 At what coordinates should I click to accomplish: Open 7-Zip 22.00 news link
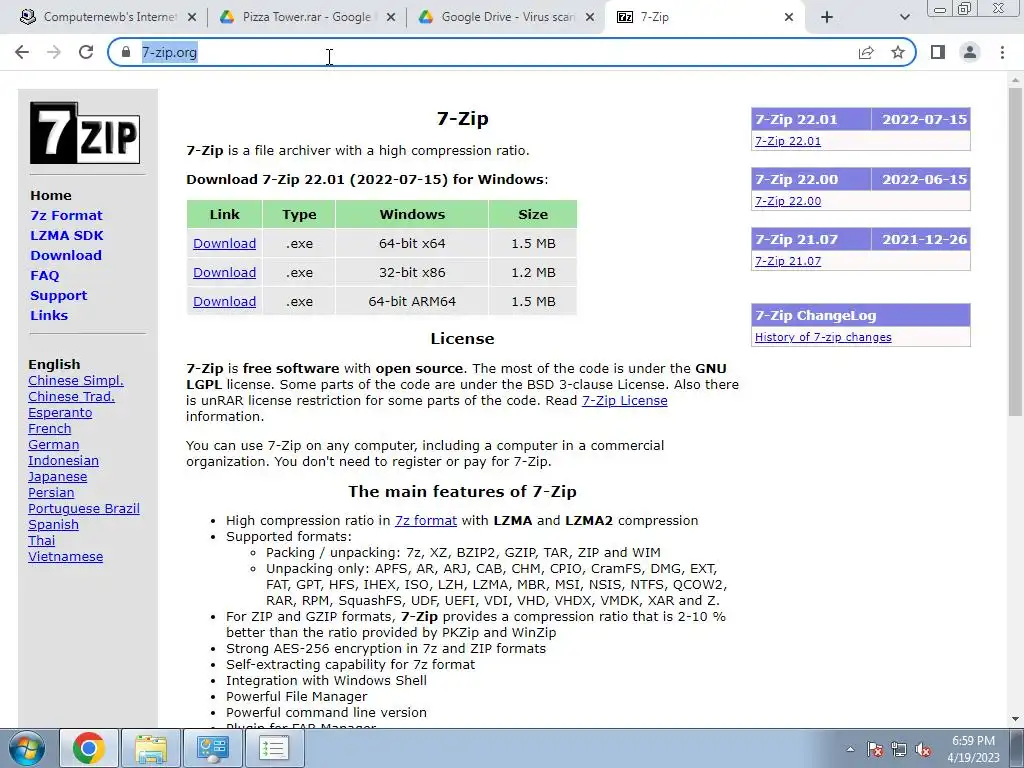tap(788, 201)
